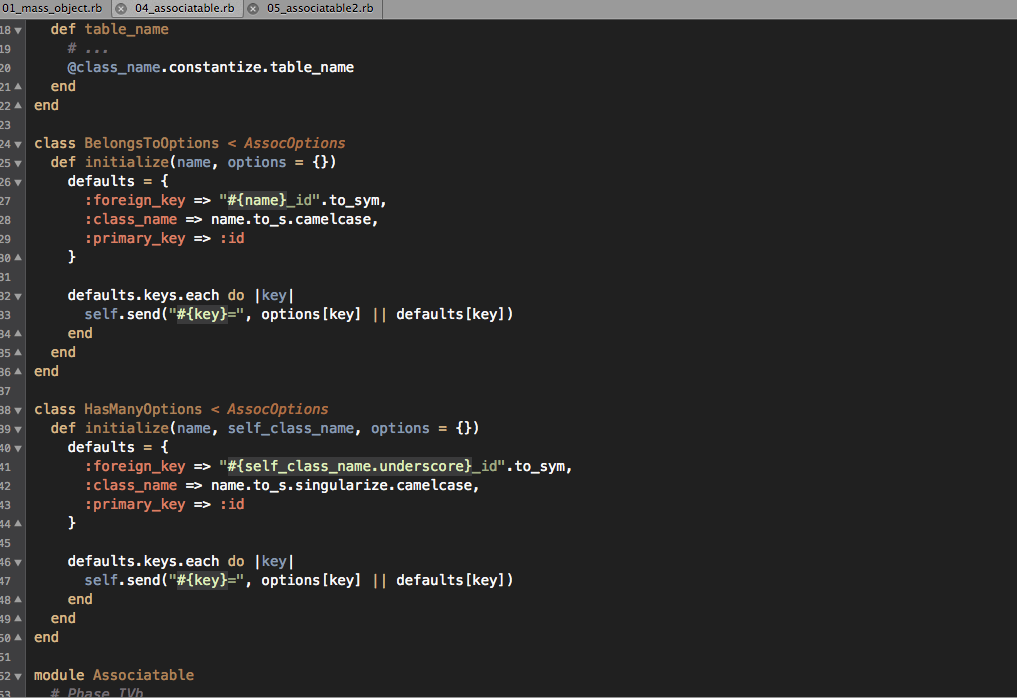Fold the defaults hash at line 26
The width and height of the screenshot is (1017, 698).
pyautogui.click(x=18, y=182)
